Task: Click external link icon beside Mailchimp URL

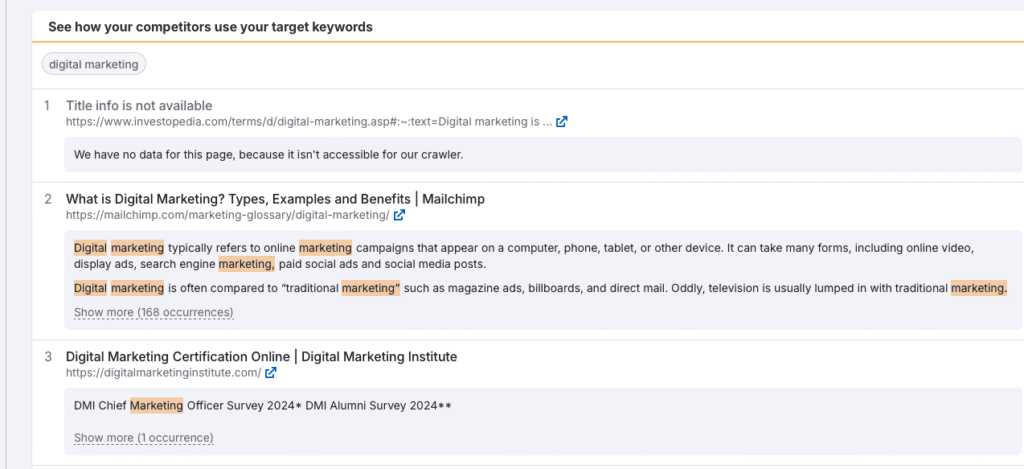Action: [400, 215]
